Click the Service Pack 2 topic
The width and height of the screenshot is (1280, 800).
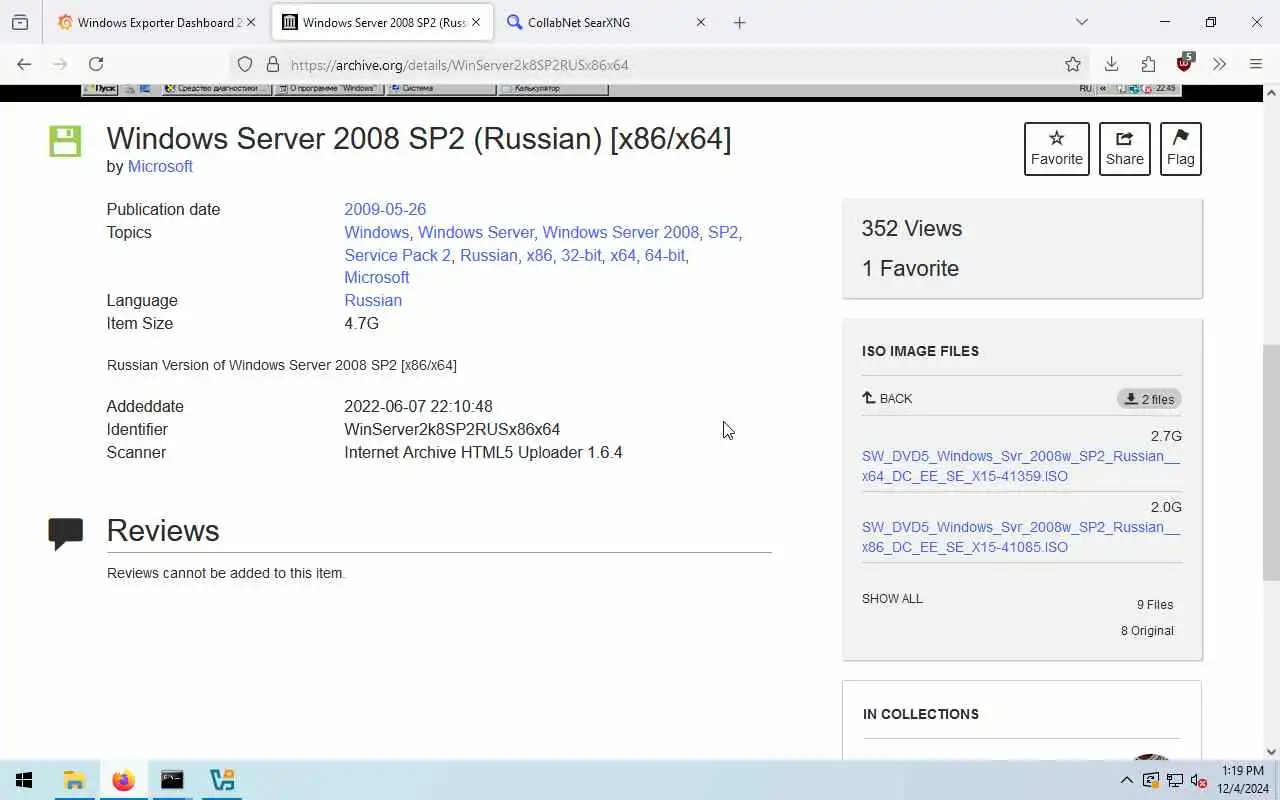coord(397,255)
